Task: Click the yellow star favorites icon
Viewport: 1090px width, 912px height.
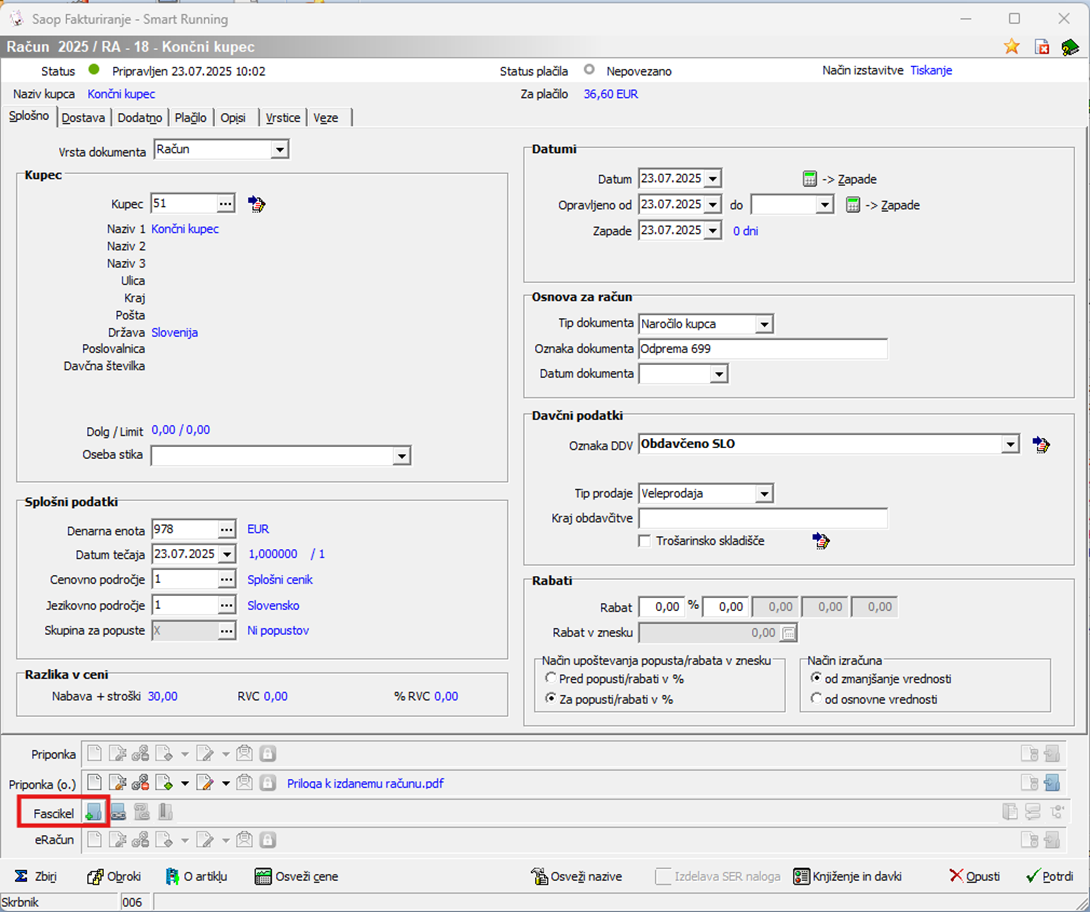Action: pos(1012,47)
